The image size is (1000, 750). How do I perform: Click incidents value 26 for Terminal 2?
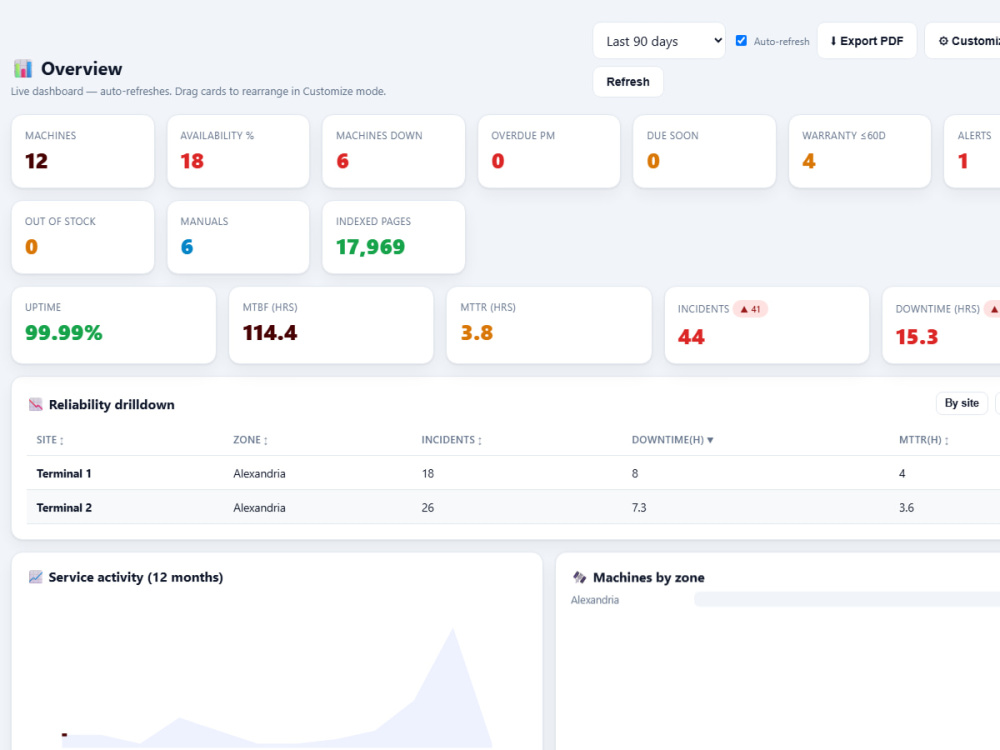(427, 508)
